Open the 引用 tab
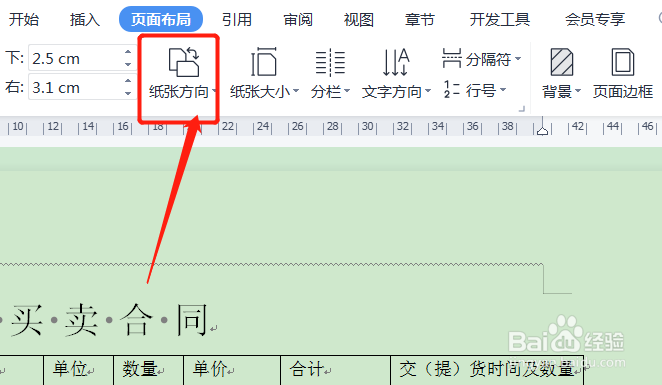 237,19
